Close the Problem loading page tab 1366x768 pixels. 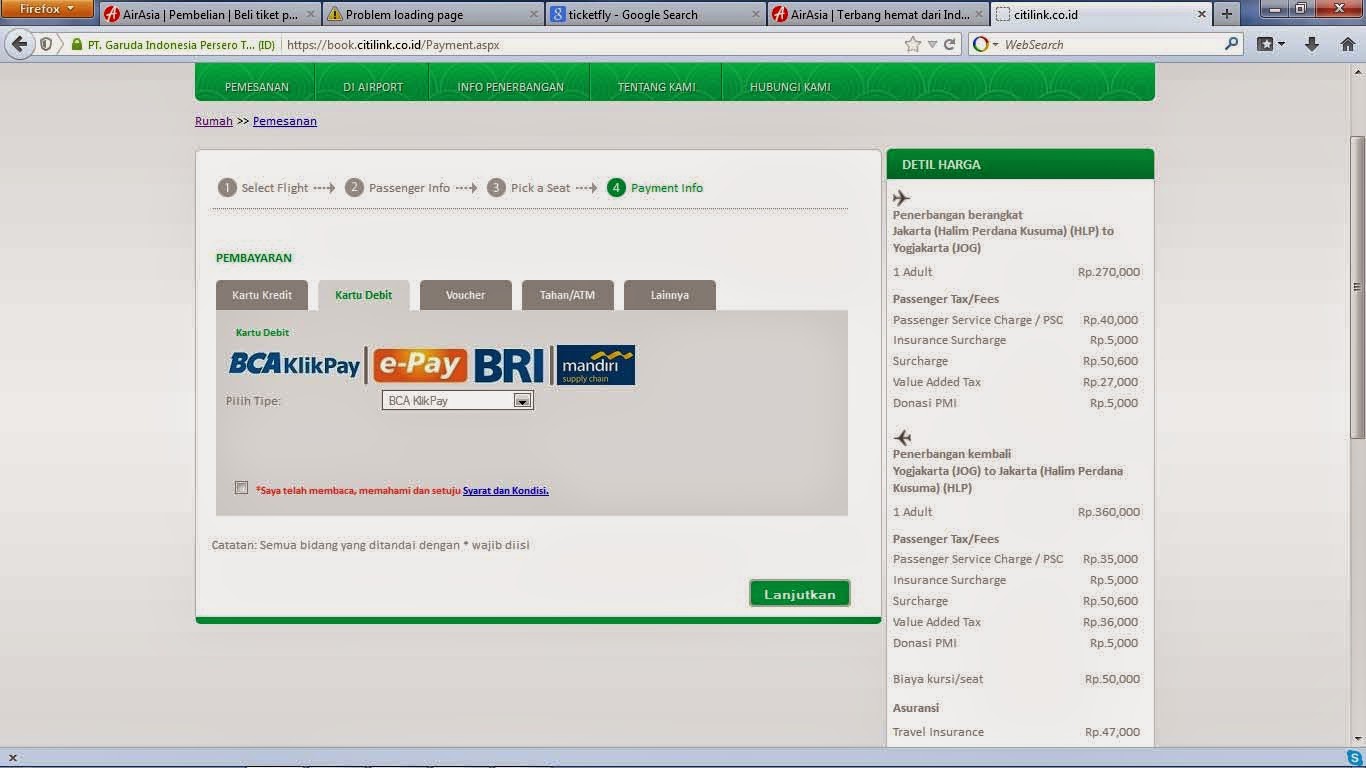pos(533,15)
